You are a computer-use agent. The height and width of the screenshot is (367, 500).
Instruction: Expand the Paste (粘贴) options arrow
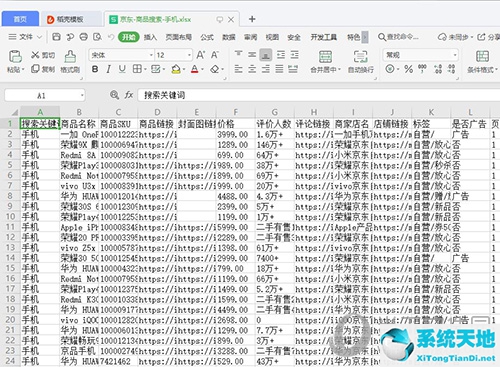(23, 70)
